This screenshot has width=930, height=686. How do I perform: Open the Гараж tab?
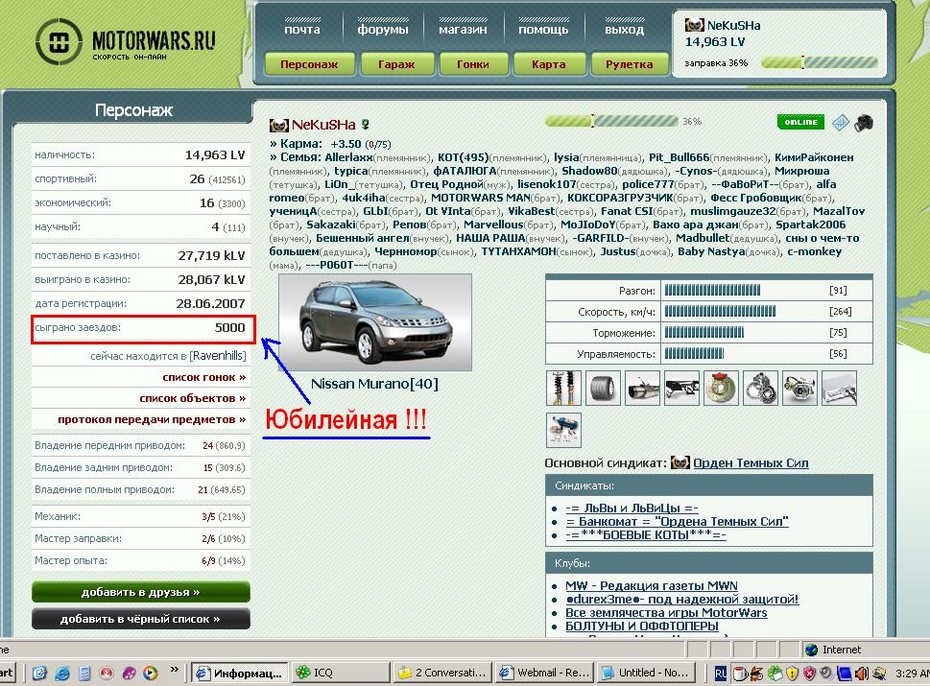point(396,64)
